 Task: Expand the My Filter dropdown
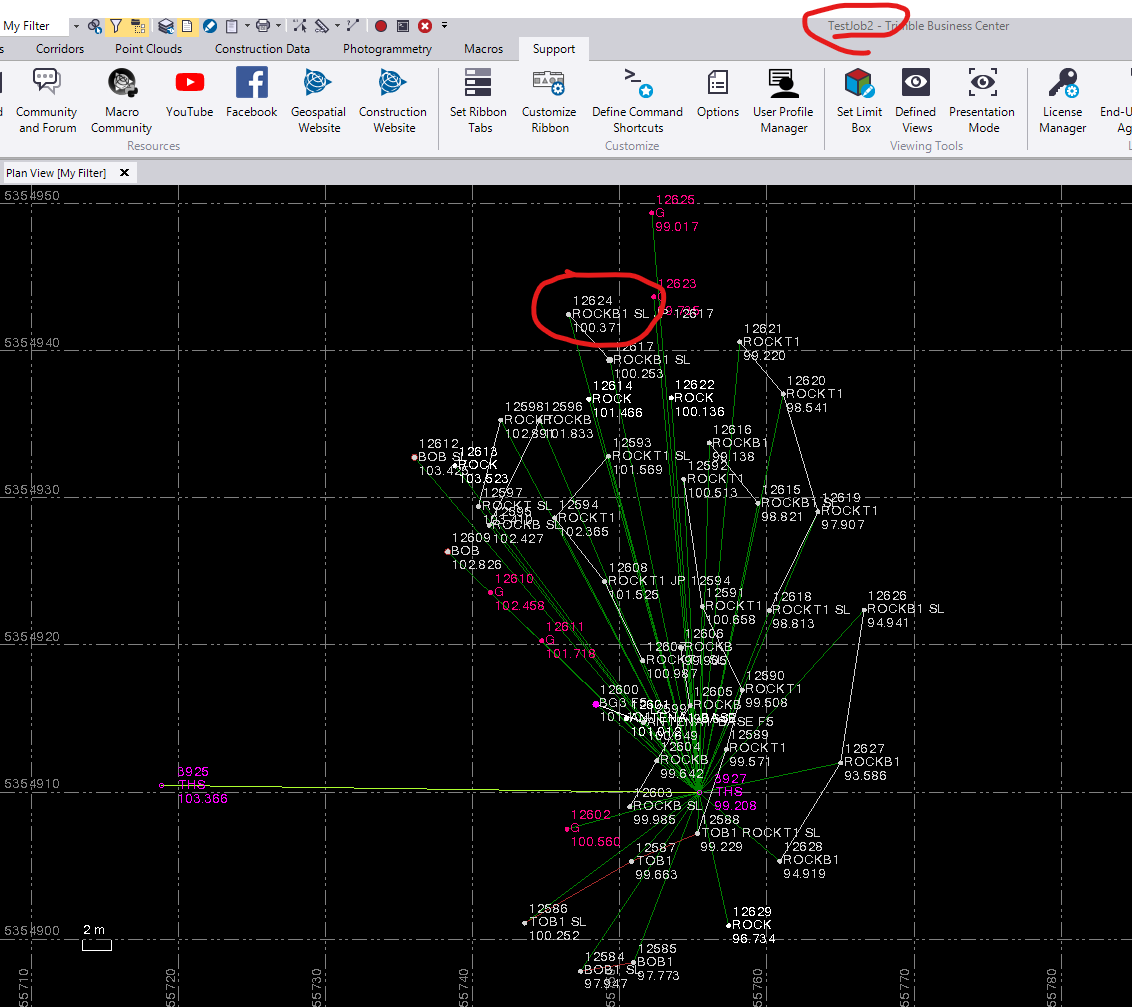click(x=76, y=26)
